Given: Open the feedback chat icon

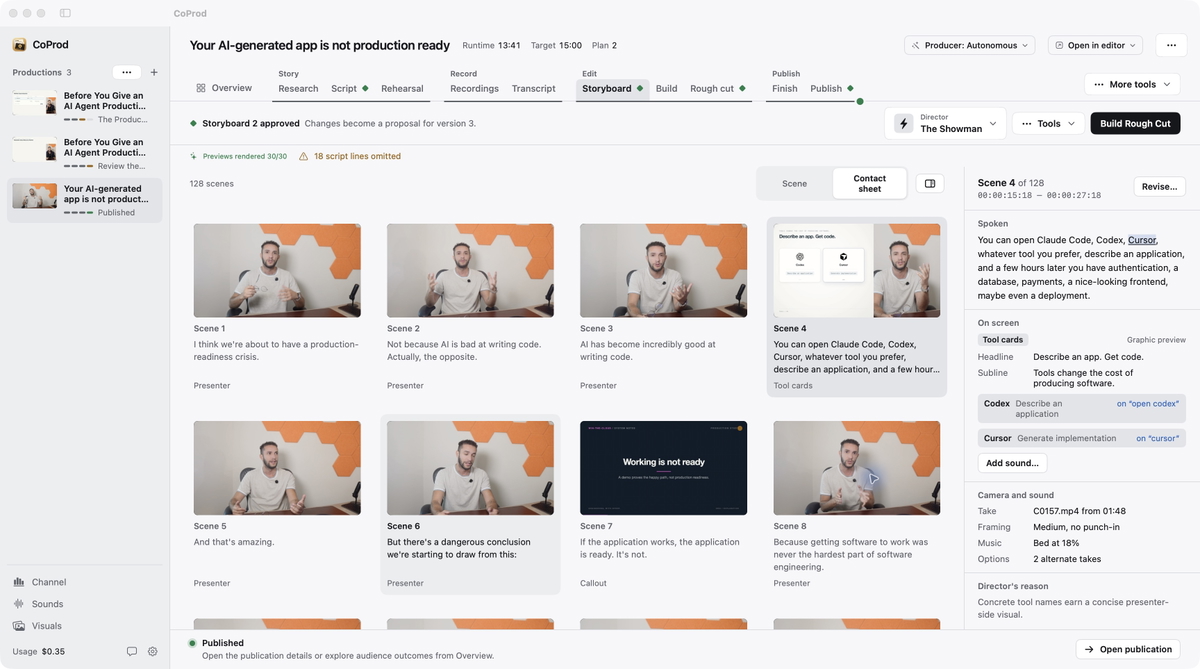Looking at the screenshot, I should 131,651.
